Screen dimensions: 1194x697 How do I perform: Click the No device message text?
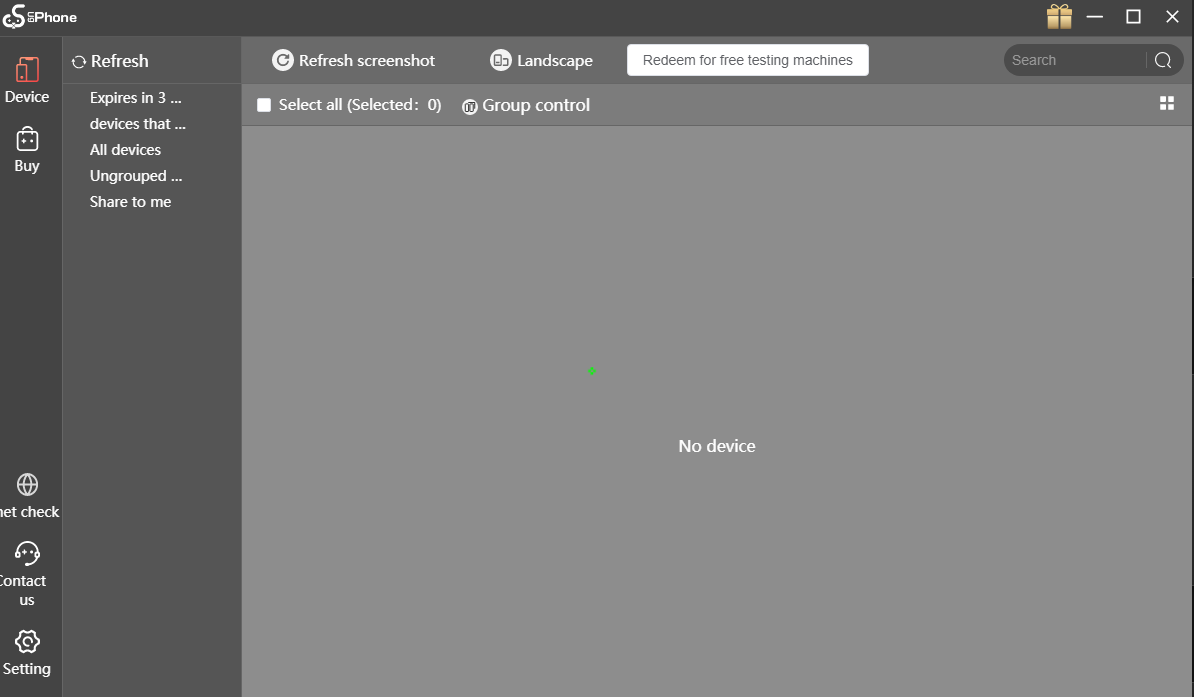(717, 446)
